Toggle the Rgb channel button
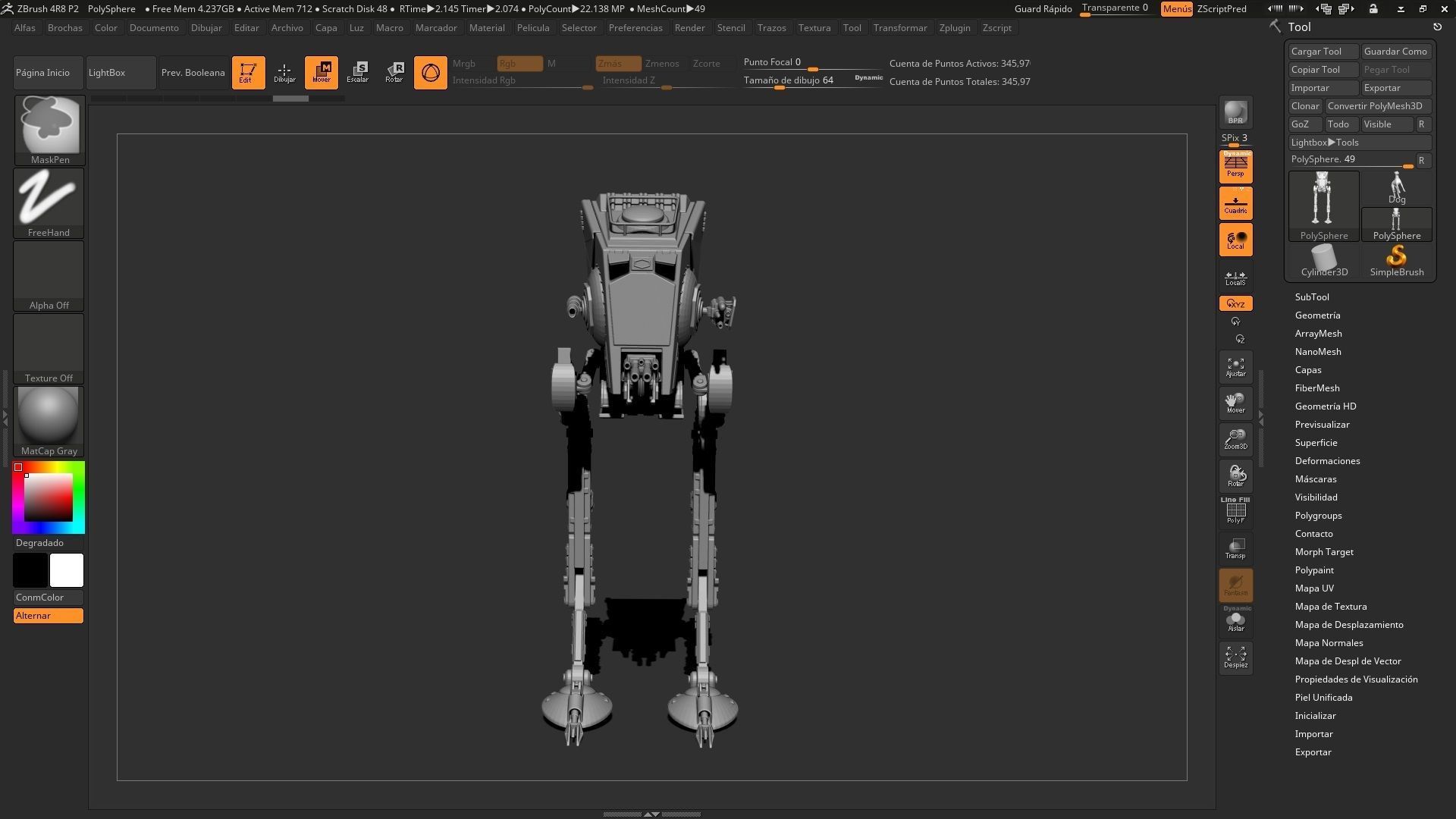This screenshot has width=1456, height=819. [519, 64]
